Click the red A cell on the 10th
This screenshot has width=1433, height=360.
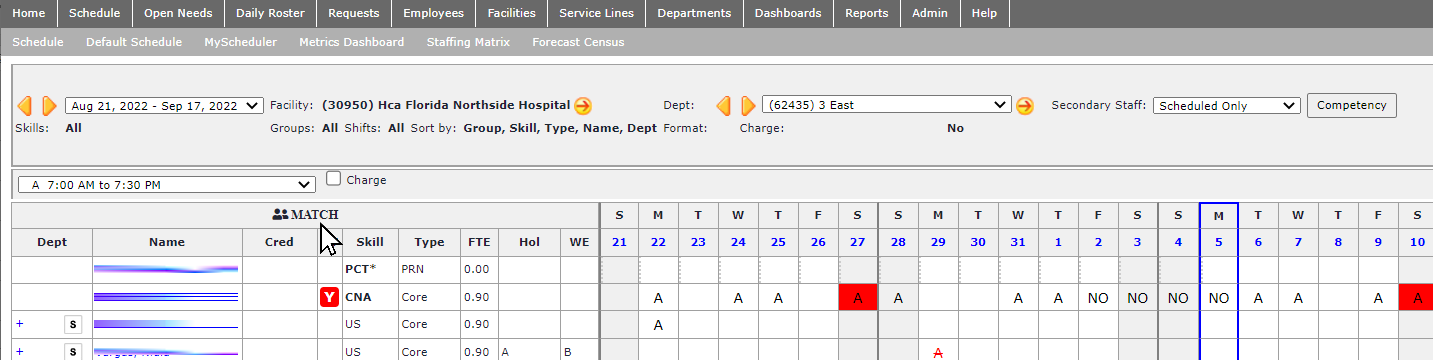point(1418,297)
